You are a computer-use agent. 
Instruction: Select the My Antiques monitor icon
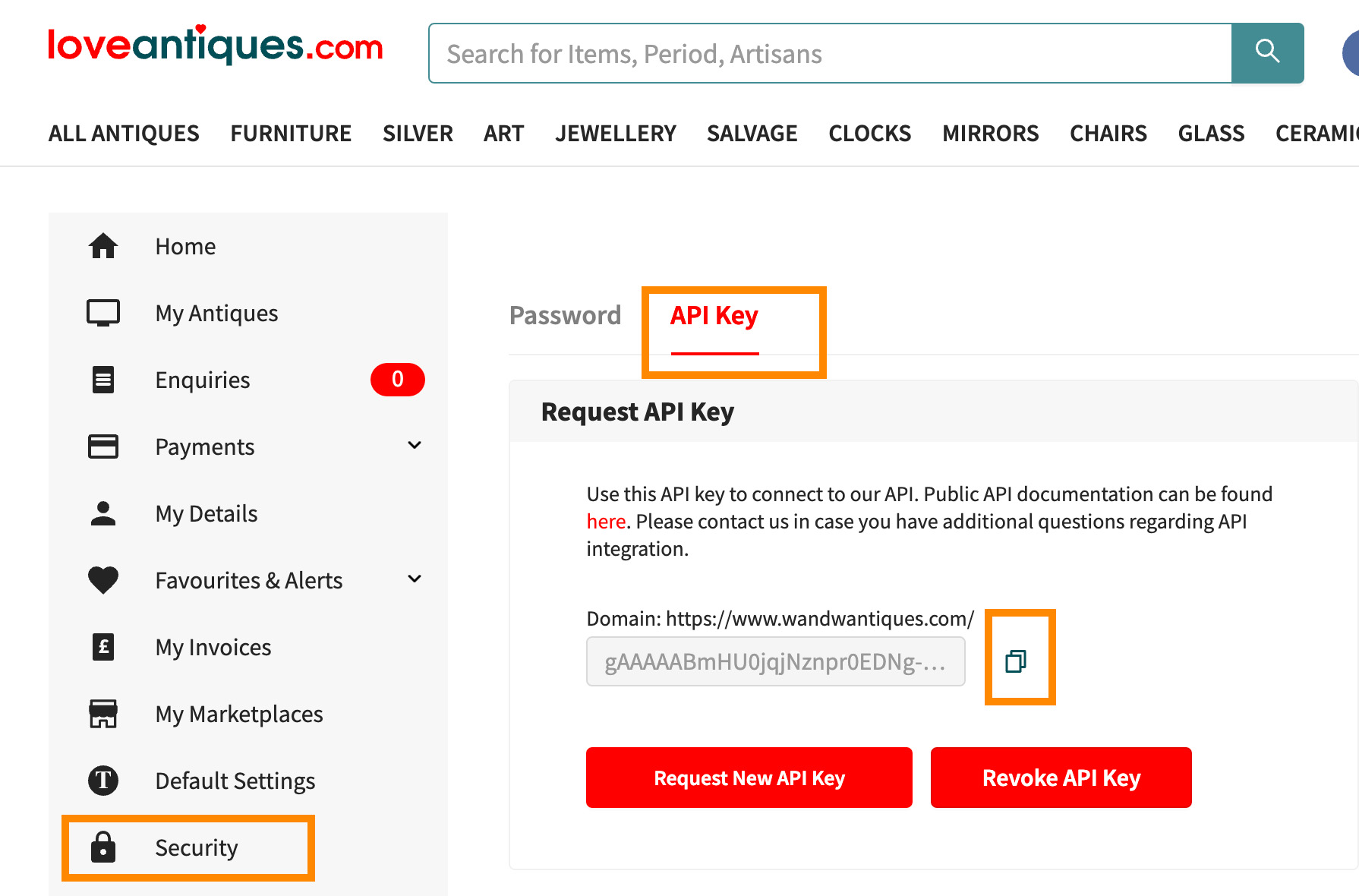(x=103, y=312)
